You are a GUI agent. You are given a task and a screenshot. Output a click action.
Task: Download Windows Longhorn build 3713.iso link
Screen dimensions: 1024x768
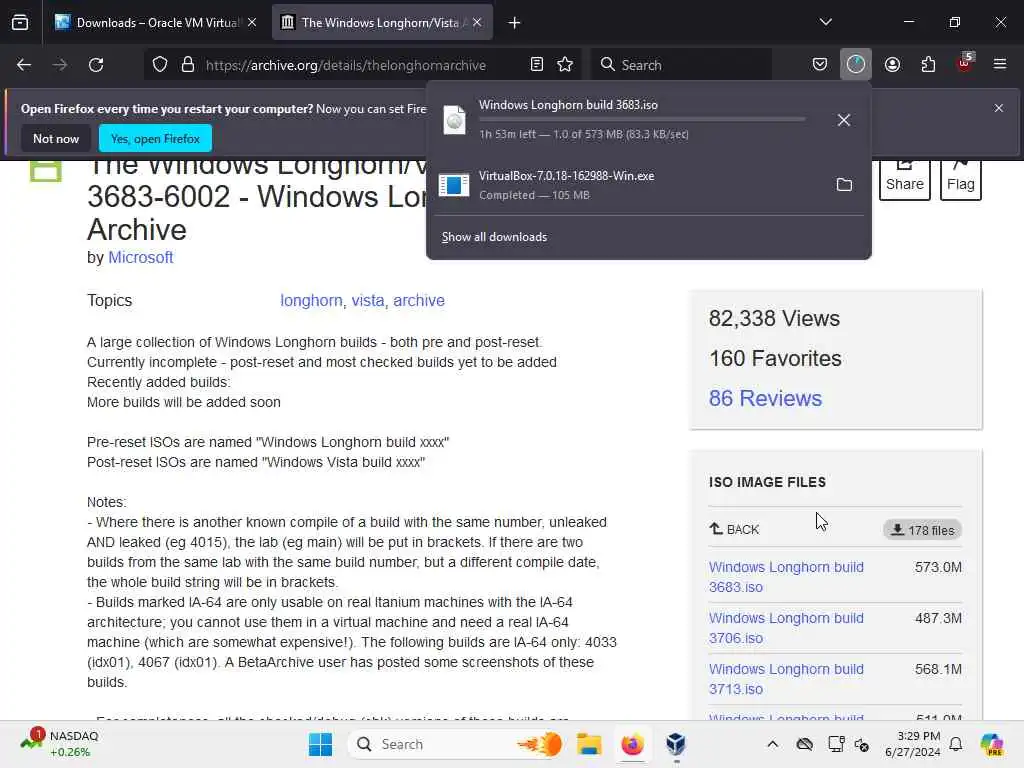point(786,679)
